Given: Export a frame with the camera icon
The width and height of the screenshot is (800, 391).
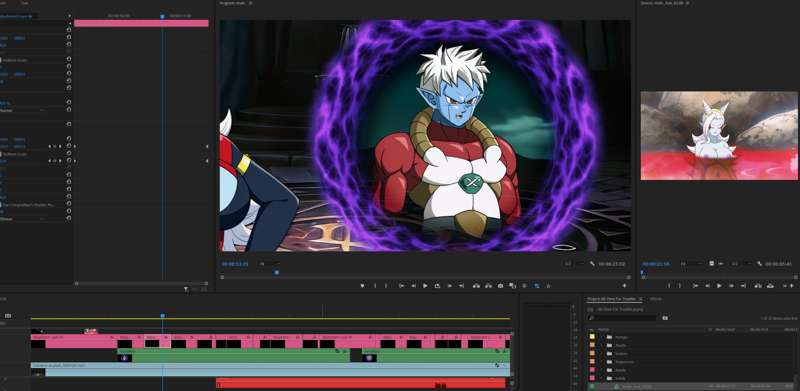Looking at the screenshot, I should coord(501,286).
